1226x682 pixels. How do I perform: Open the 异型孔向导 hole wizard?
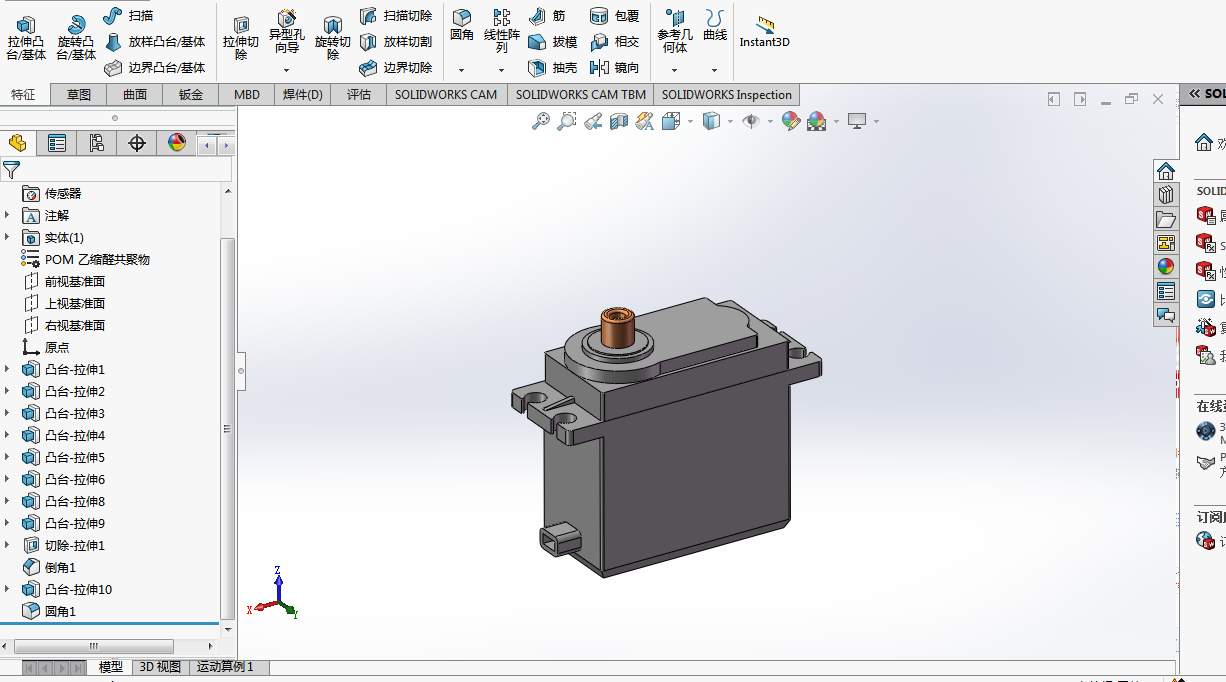[287, 32]
